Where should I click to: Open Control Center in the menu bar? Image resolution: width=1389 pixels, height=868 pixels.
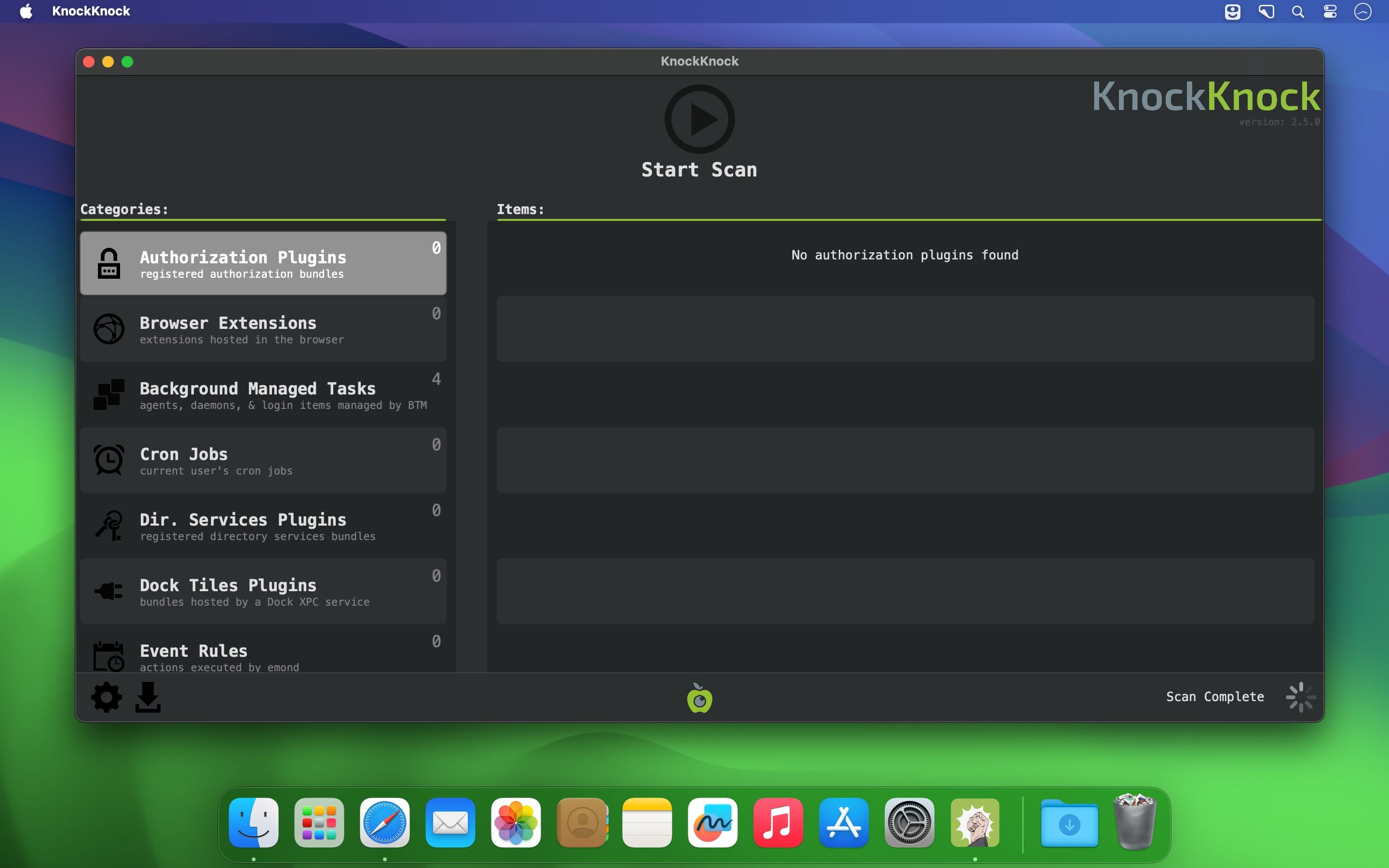1330,12
